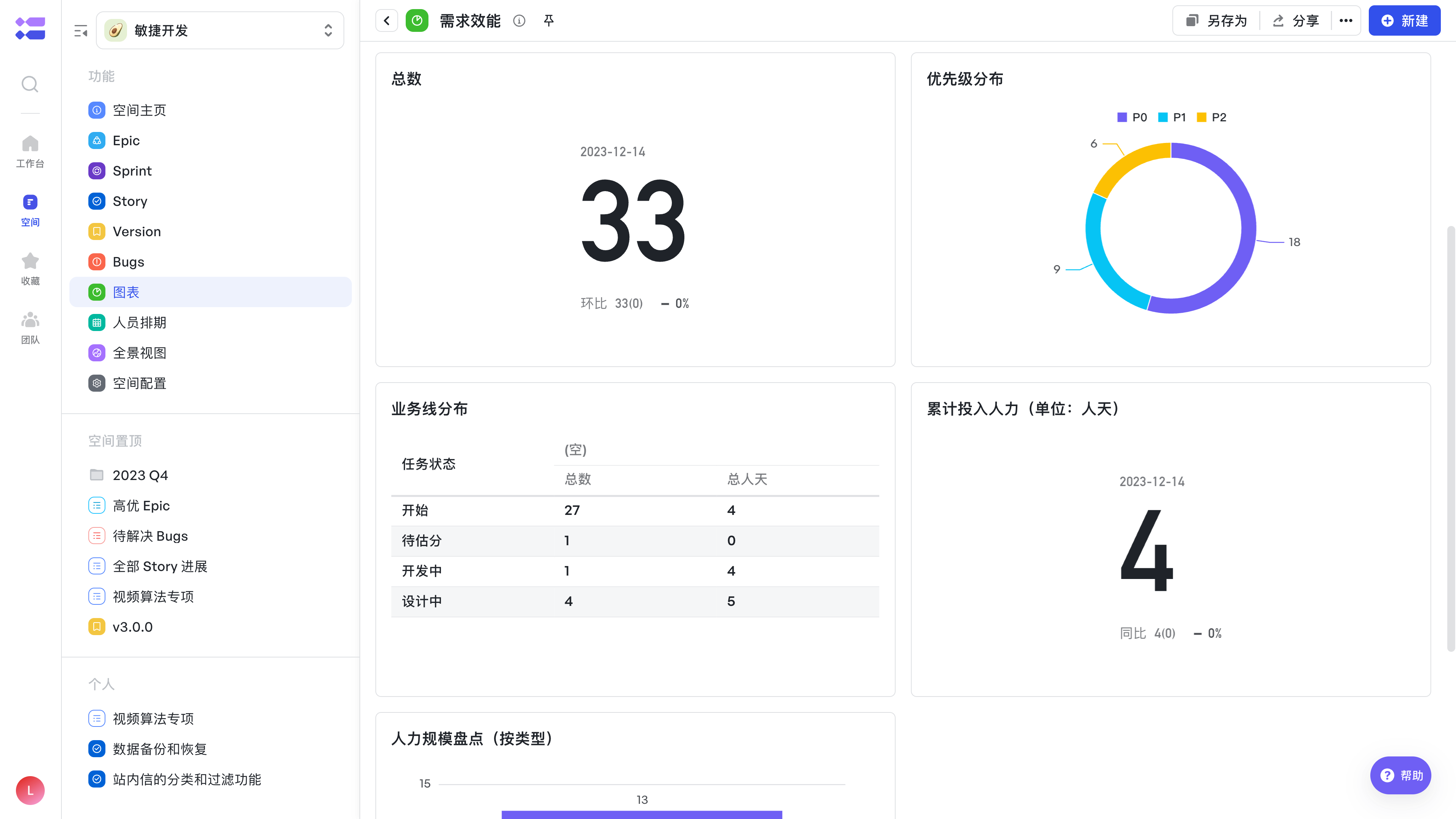Screen dimensions: 1456x819
Task: Open the Story list
Action: (129, 201)
